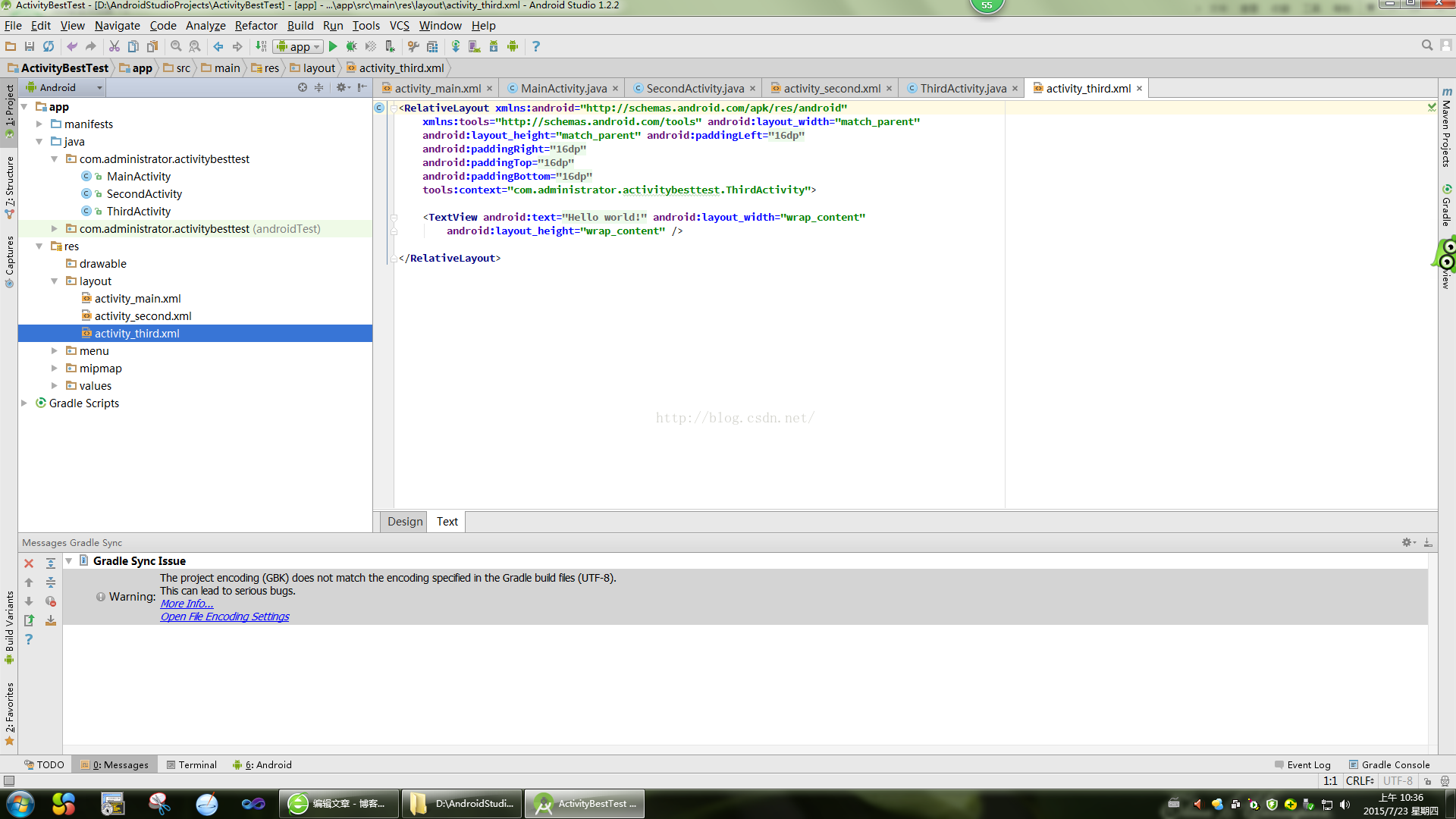Open the Refactor menu
Viewport: 1456px width, 819px height.
[x=256, y=25]
